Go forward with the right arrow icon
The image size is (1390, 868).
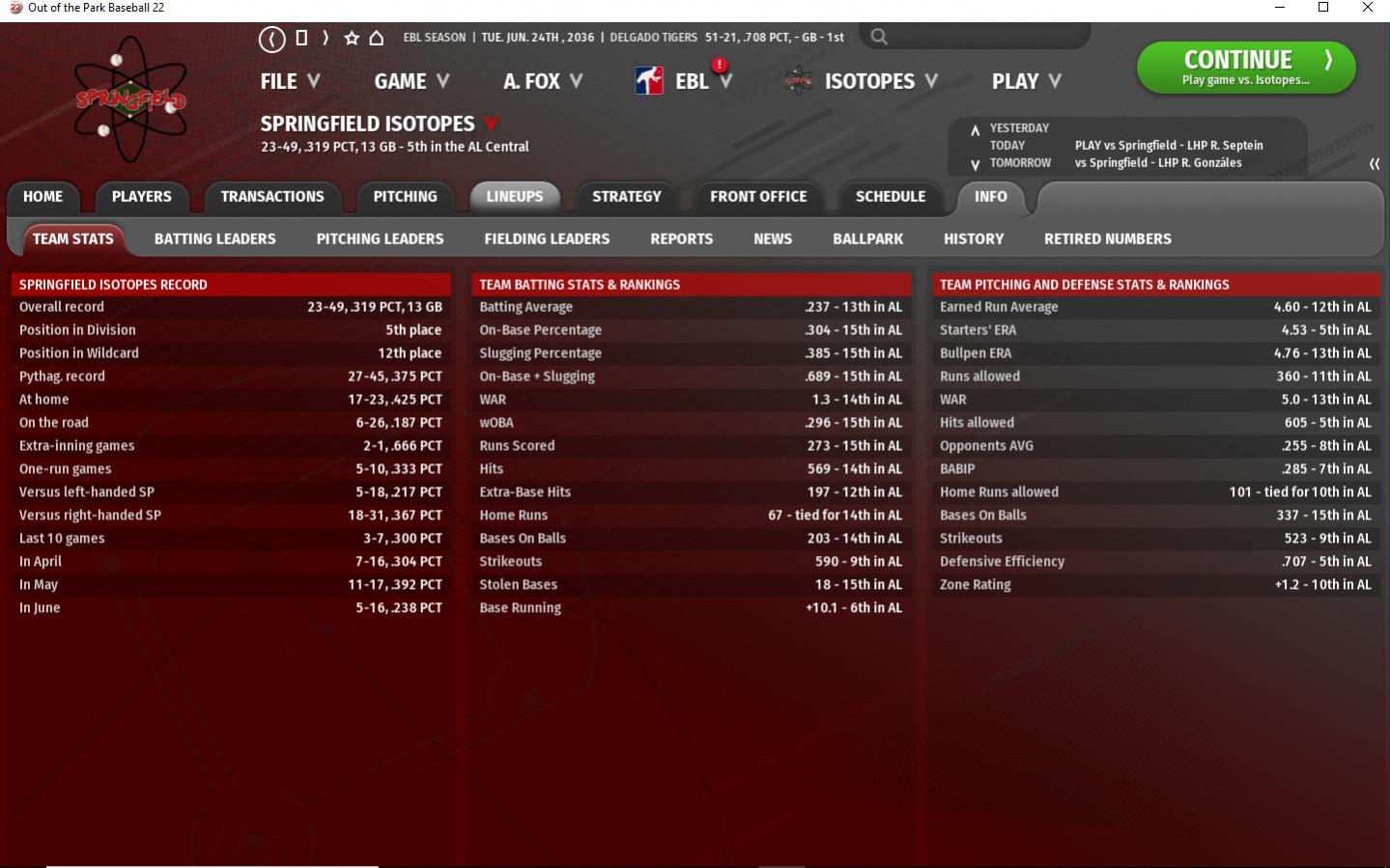(x=326, y=38)
